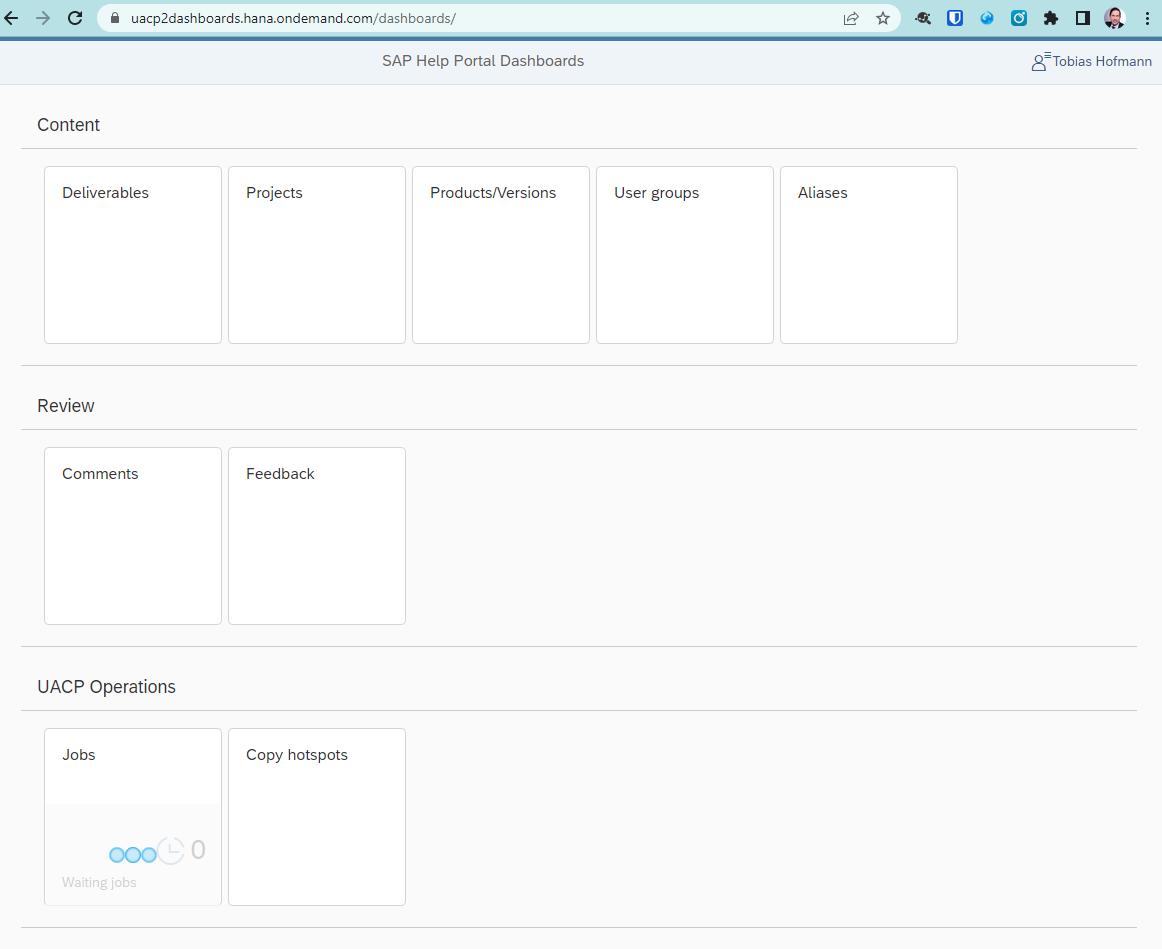Open the Bitwarden shield extension
Viewport: 1162px width, 949px height.
tap(954, 18)
